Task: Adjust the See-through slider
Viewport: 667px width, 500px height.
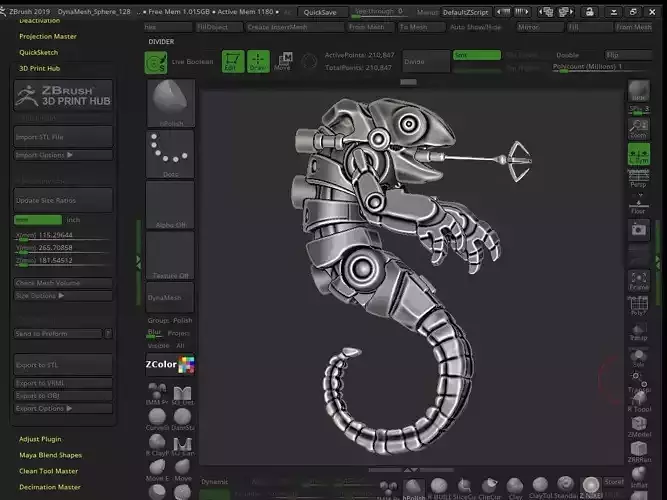Action: (378, 12)
